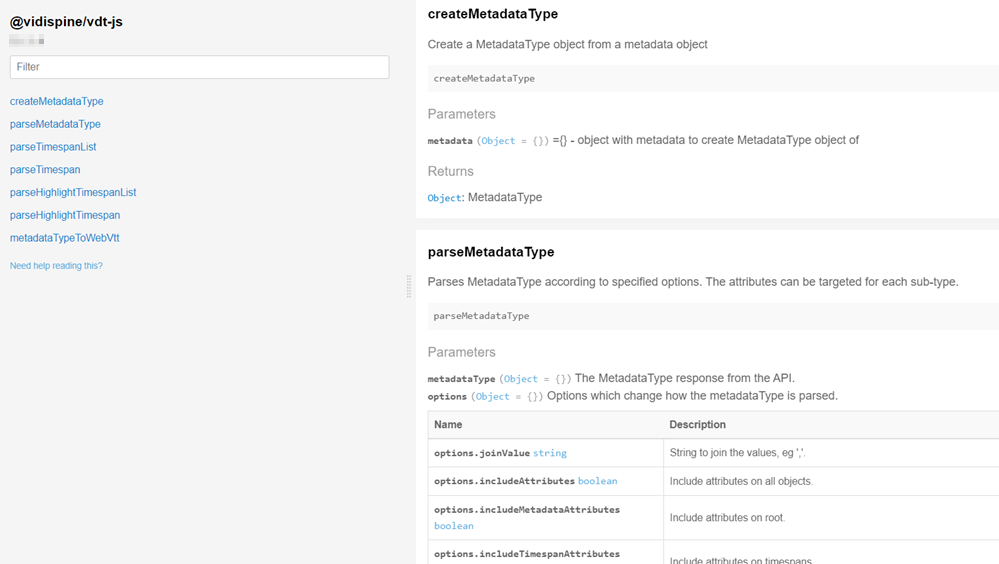
Task: Open 'Need help reading this?' link
Action: pos(56,266)
